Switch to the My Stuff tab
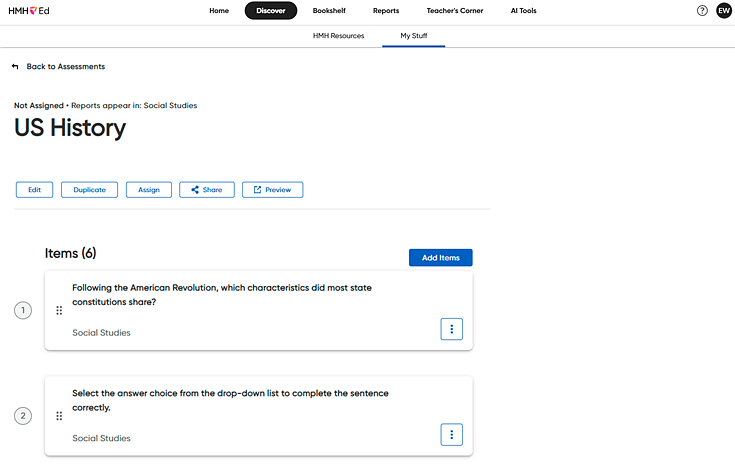 pos(413,36)
